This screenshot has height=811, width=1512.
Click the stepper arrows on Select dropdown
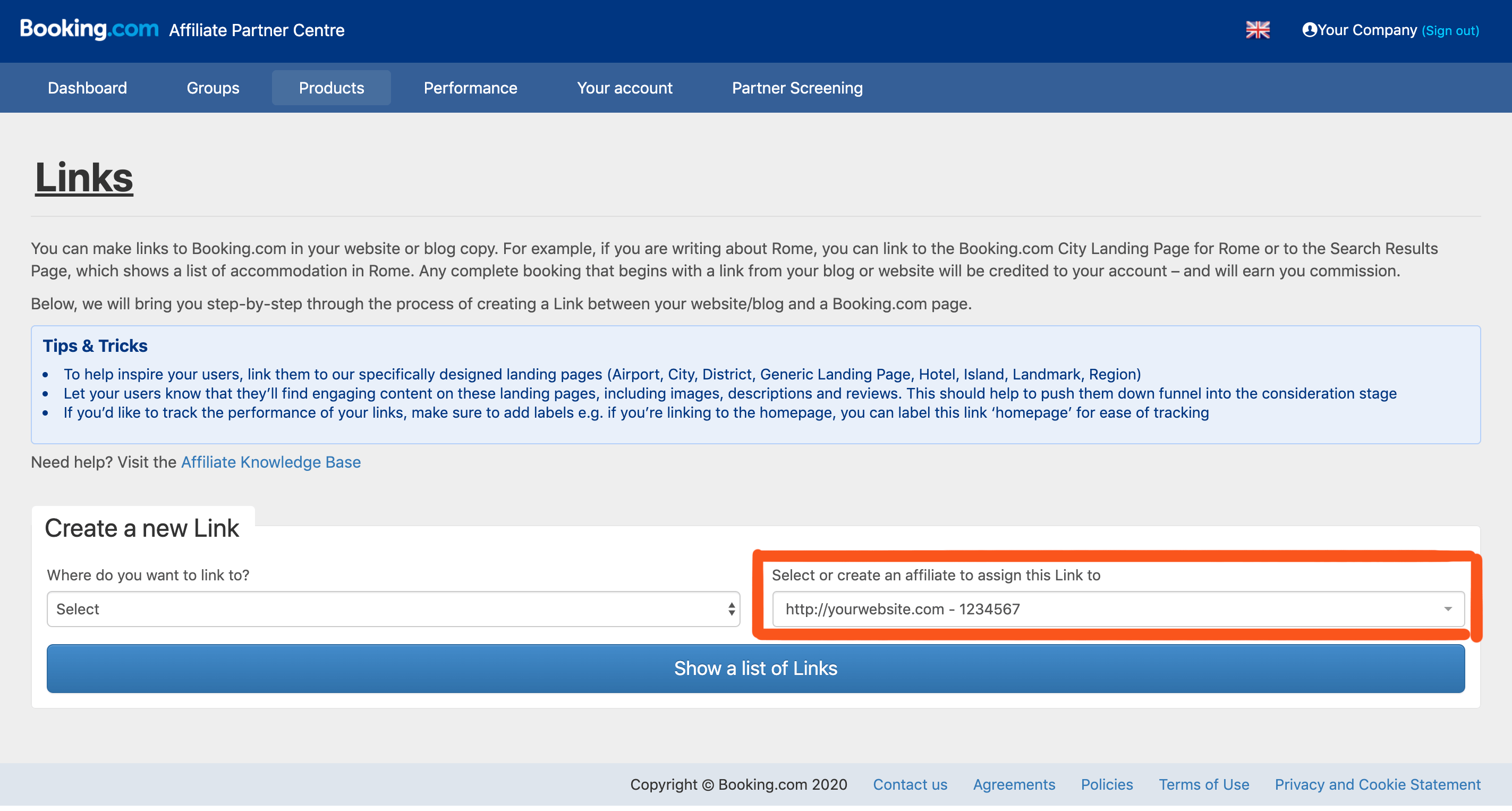[730, 609]
